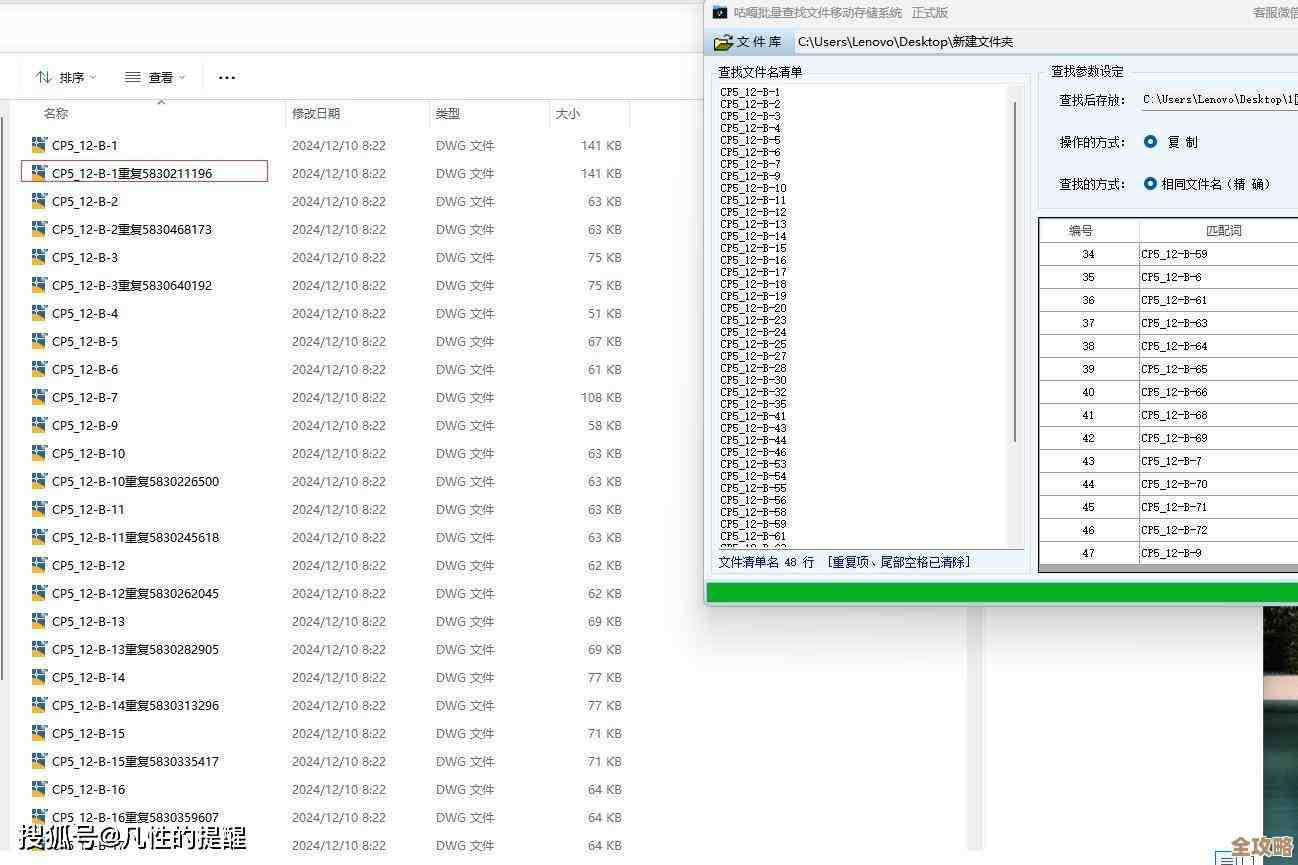Select the 复制 operation radio button
The height and width of the screenshot is (865, 1298).
click(x=1150, y=142)
